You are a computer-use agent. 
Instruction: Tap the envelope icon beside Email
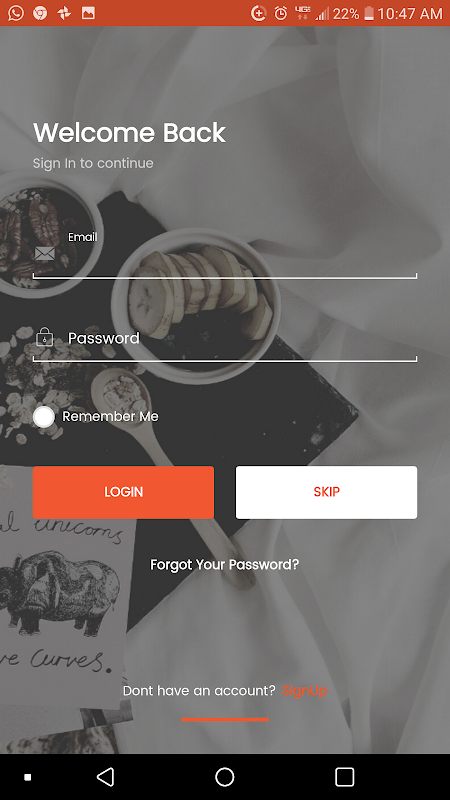(x=44, y=253)
